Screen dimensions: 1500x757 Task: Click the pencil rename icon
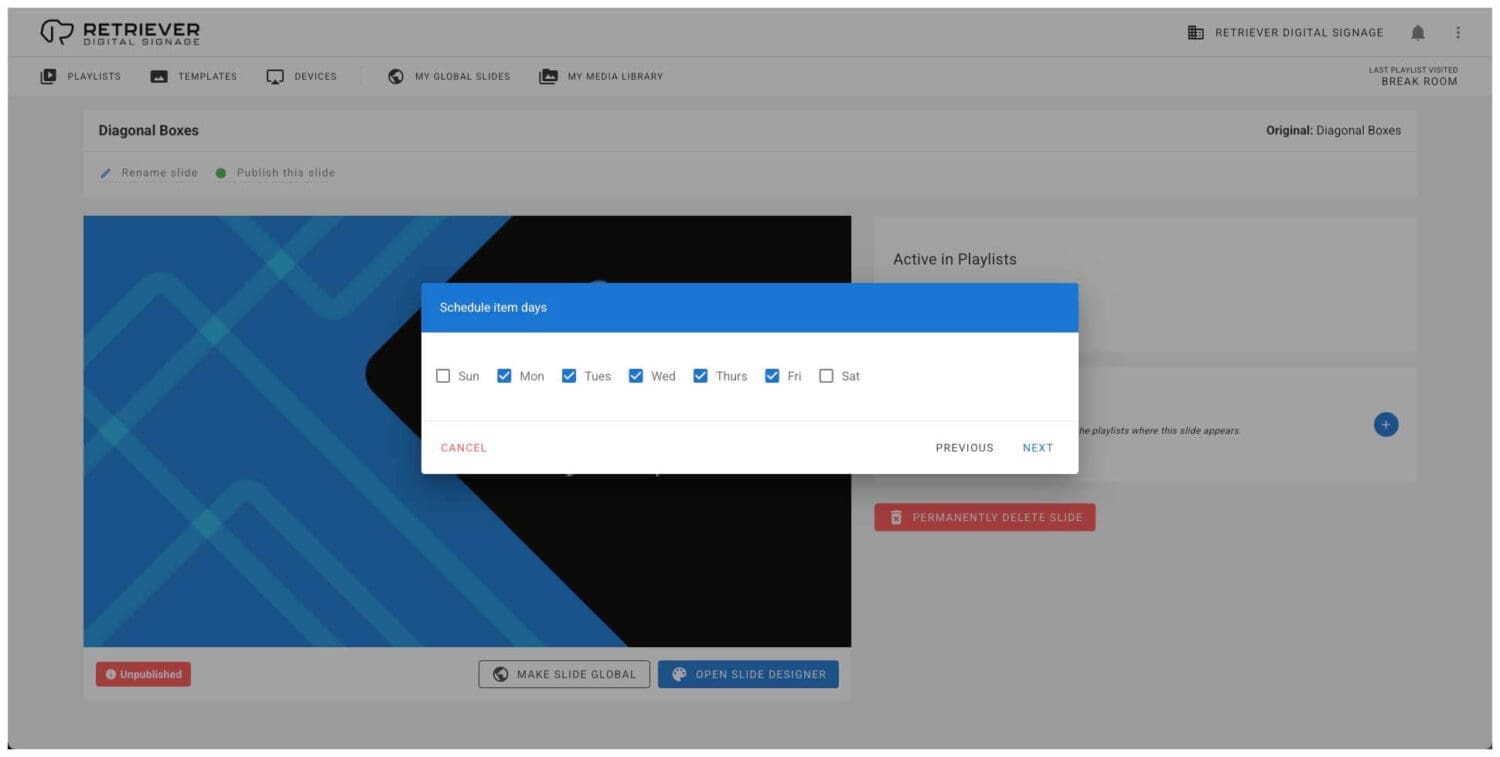(106, 173)
